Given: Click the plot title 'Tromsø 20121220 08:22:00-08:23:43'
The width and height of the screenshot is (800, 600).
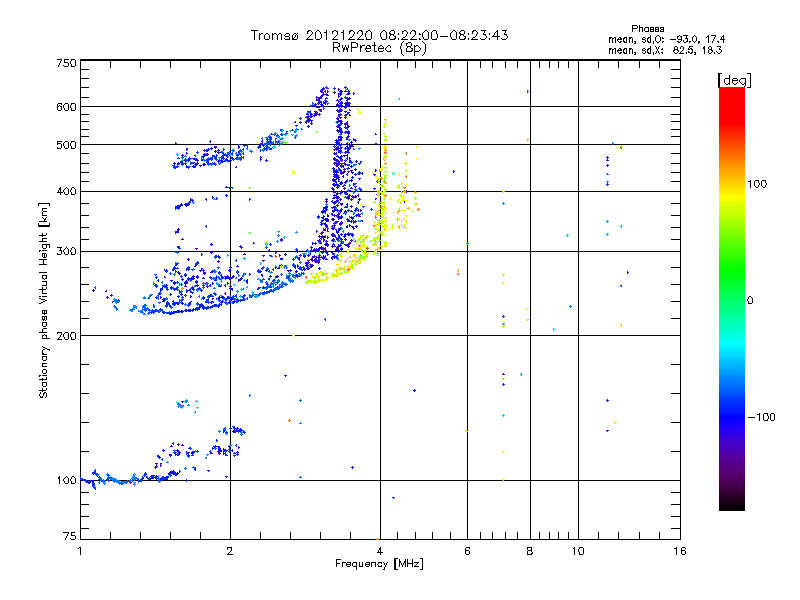Looking at the screenshot, I should click(x=379, y=35).
